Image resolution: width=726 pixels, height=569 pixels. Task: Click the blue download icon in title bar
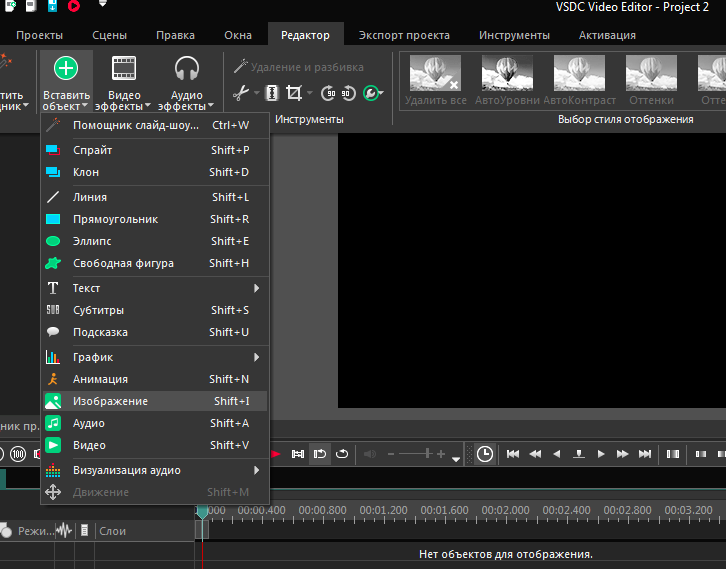tap(52, 6)
